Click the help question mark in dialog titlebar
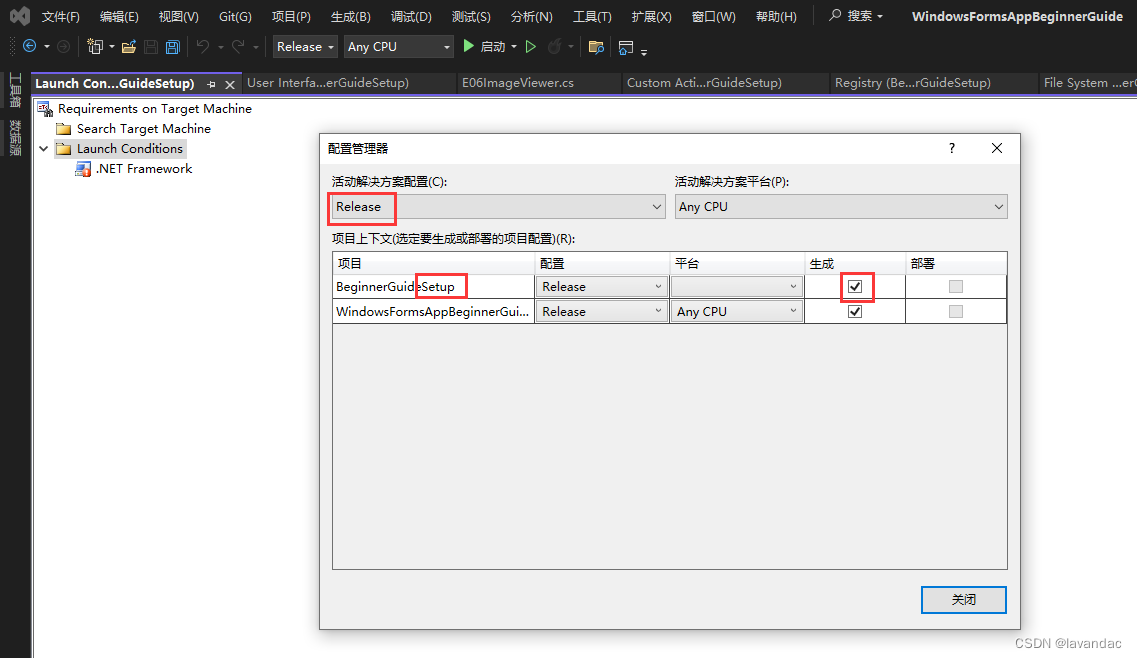This screenshot has width=1137, height=658. [951, 148]
